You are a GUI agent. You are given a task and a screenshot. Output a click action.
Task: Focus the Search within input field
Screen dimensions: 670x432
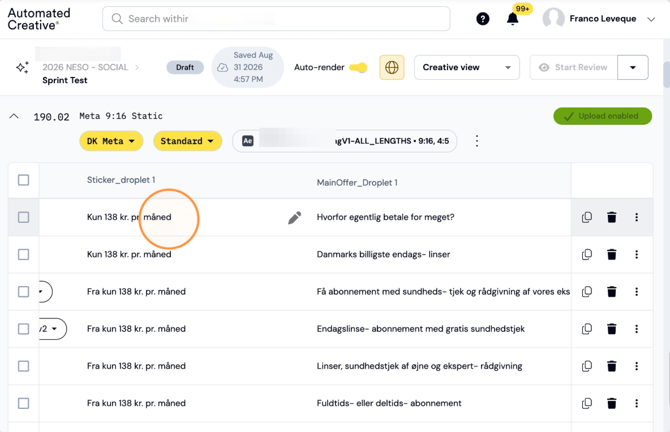276,19
